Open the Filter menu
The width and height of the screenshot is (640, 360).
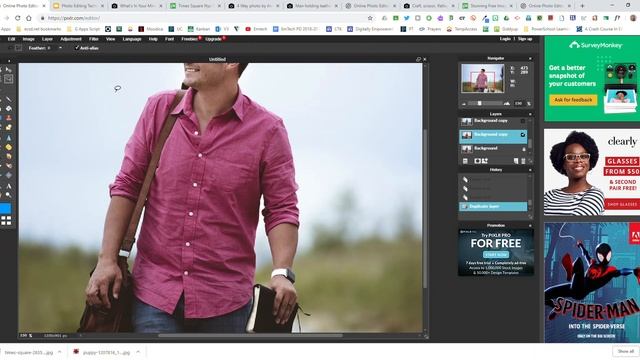(x=94, y=39)
